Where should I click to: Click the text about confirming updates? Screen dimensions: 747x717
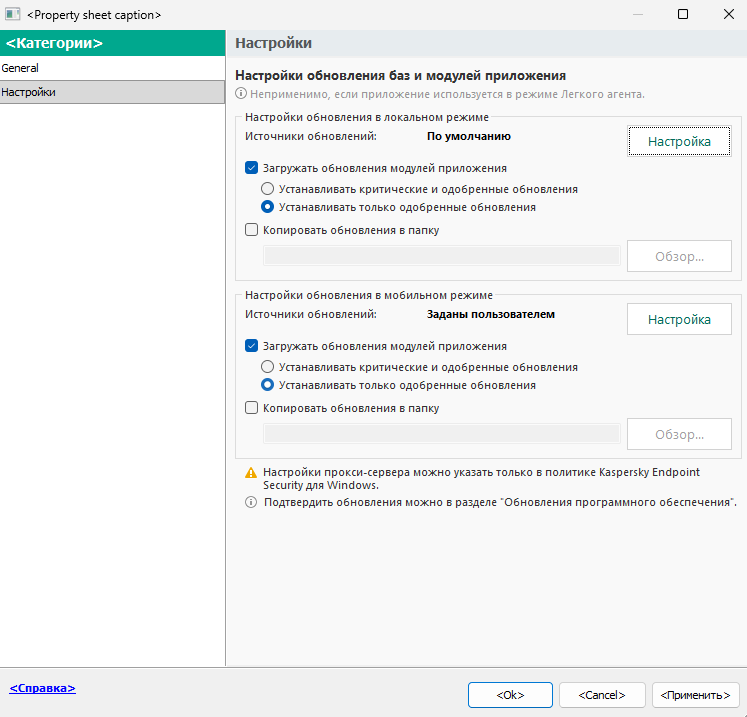coord(500,502)
